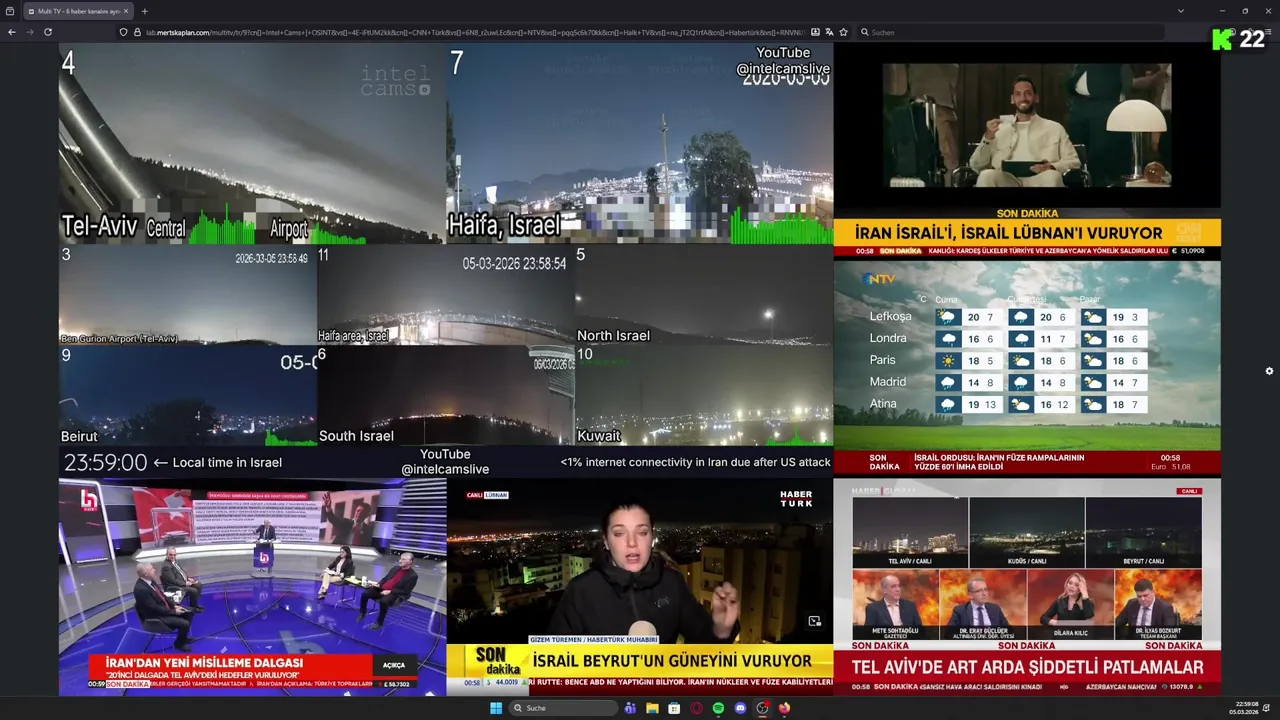Select the Haber Global Tel Aviv explosions video
The image size is (1280, 720).
tap(1027, 587)
